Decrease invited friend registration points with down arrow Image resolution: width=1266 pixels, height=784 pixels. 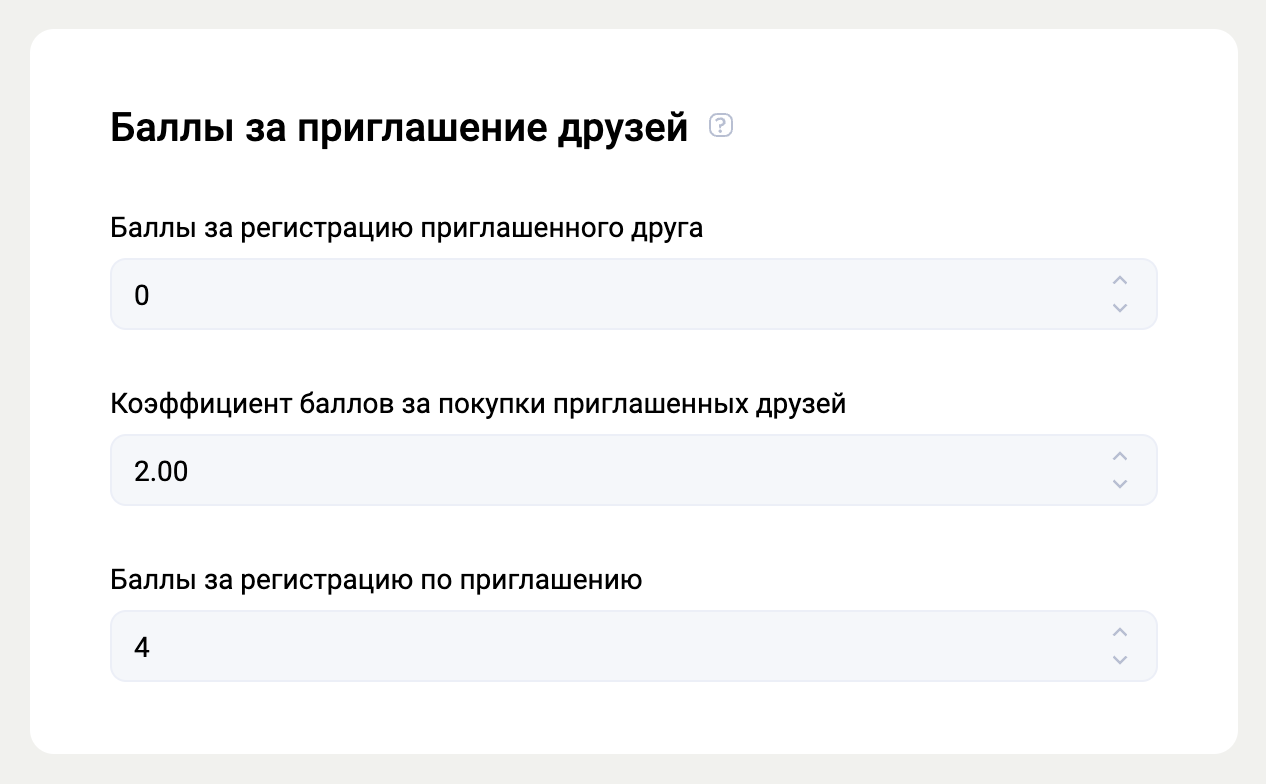pyautogui.click(x=1120, y=307)
